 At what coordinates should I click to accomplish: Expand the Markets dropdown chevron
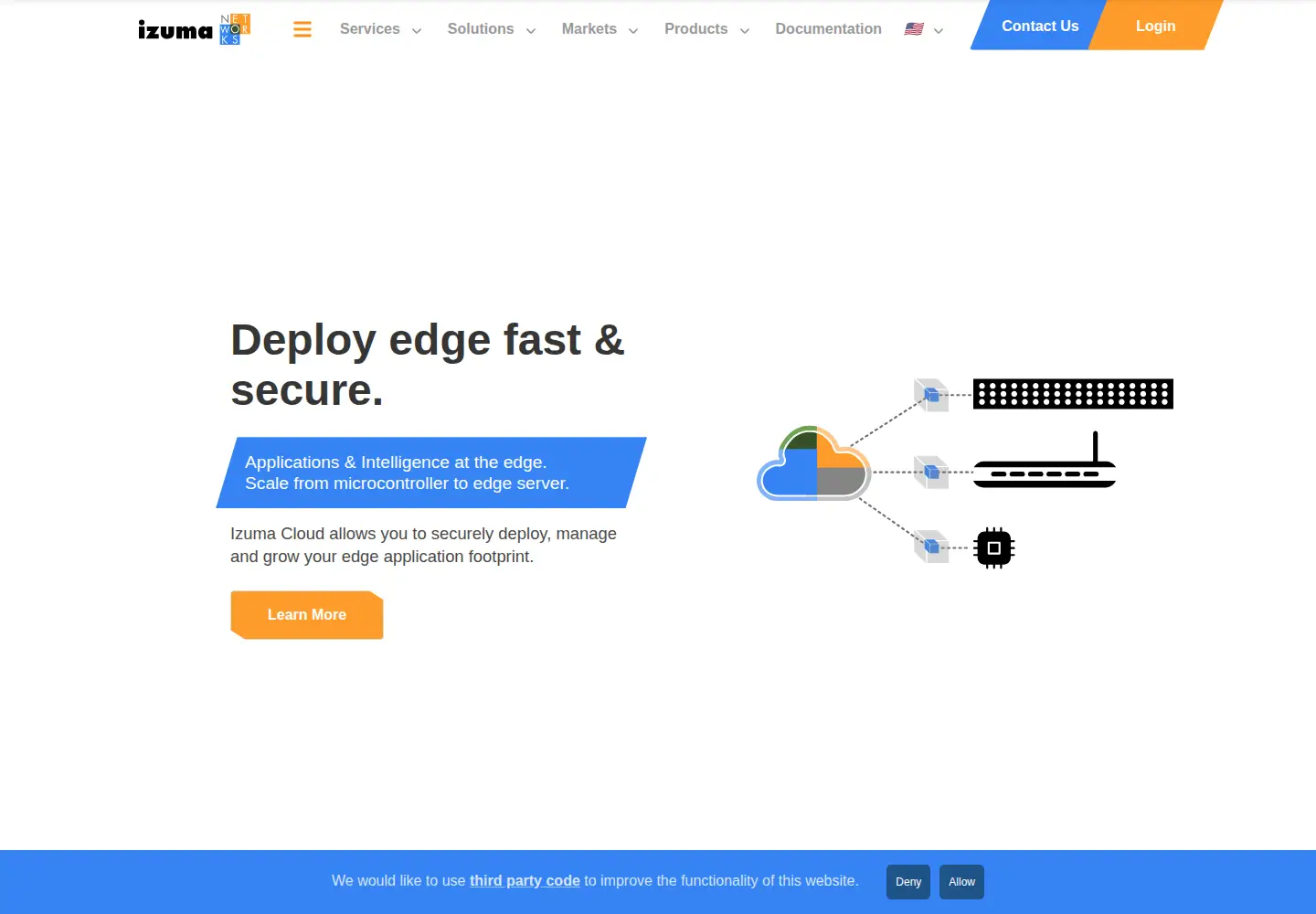633,31
